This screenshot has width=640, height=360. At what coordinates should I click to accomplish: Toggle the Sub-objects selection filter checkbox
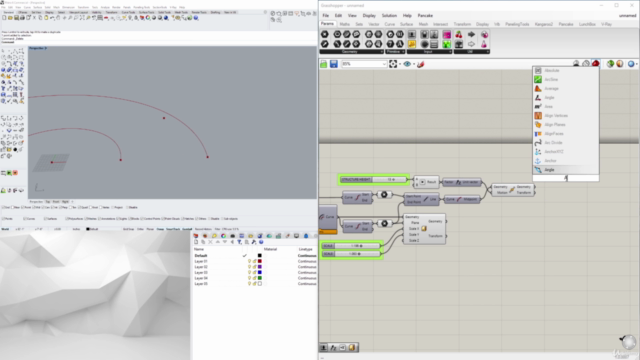pyautogui.click(x=223, y=219)
